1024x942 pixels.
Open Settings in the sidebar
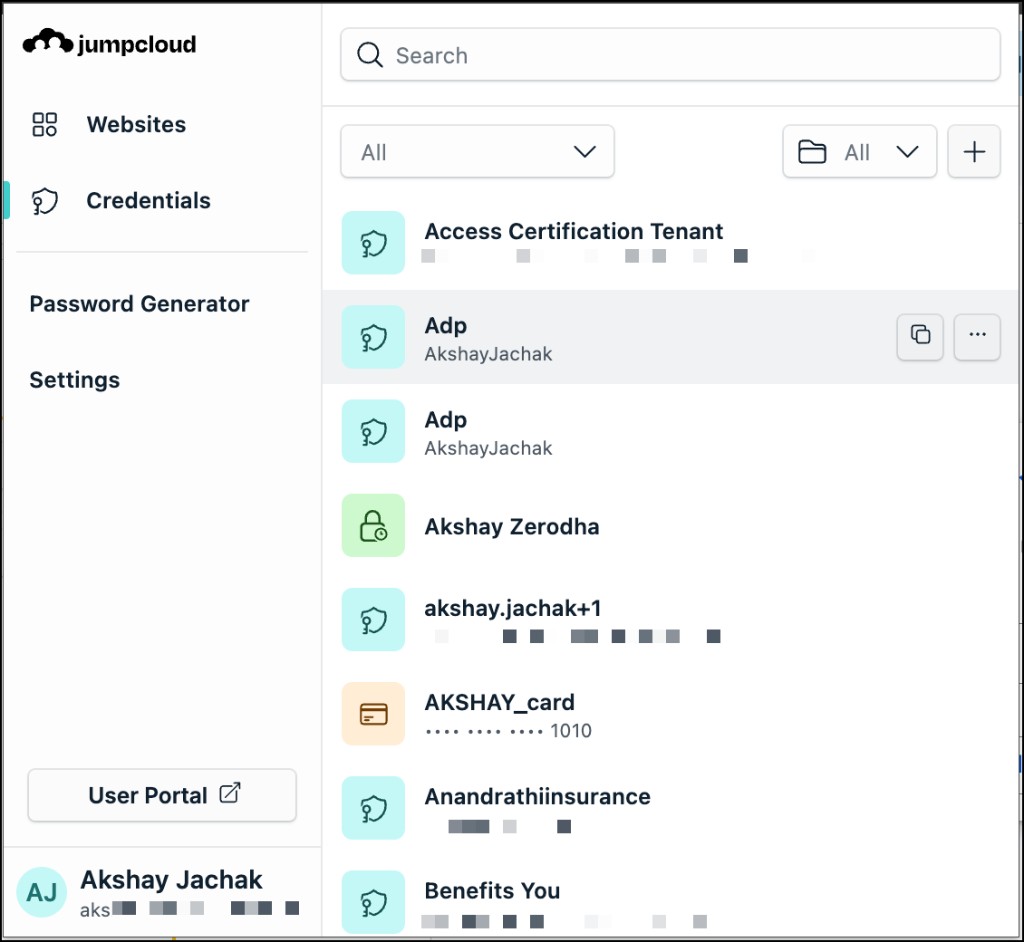(74, 380)
